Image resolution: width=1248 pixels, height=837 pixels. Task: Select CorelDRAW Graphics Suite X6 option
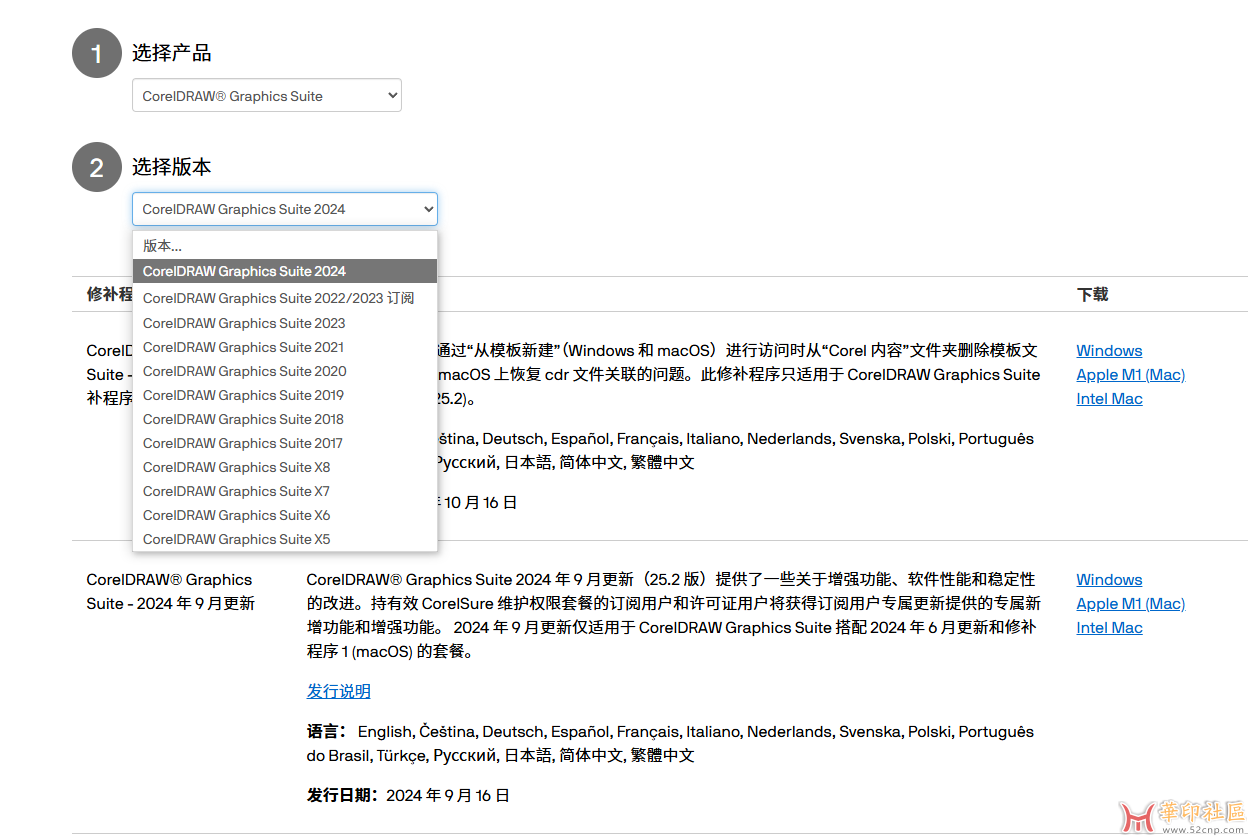click(x=285, y=515)
